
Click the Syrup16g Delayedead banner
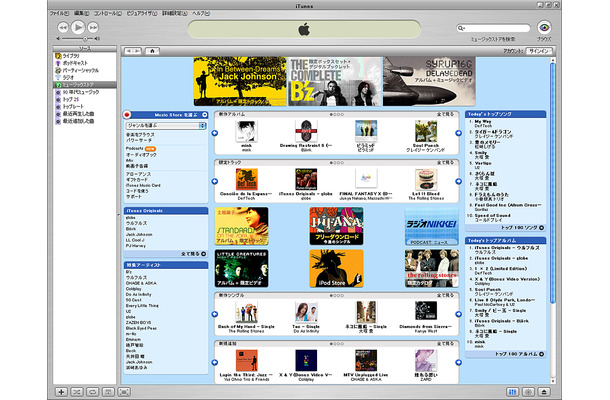pos(429,81)
